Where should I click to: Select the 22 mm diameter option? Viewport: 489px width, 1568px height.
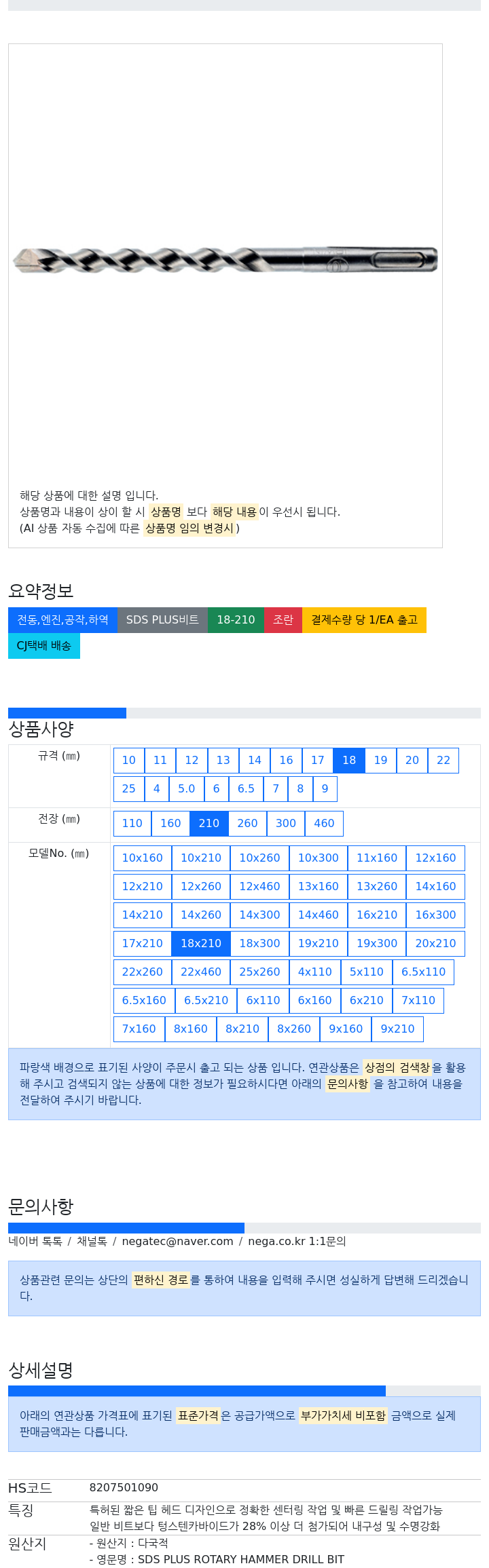(x=443, y=761)
